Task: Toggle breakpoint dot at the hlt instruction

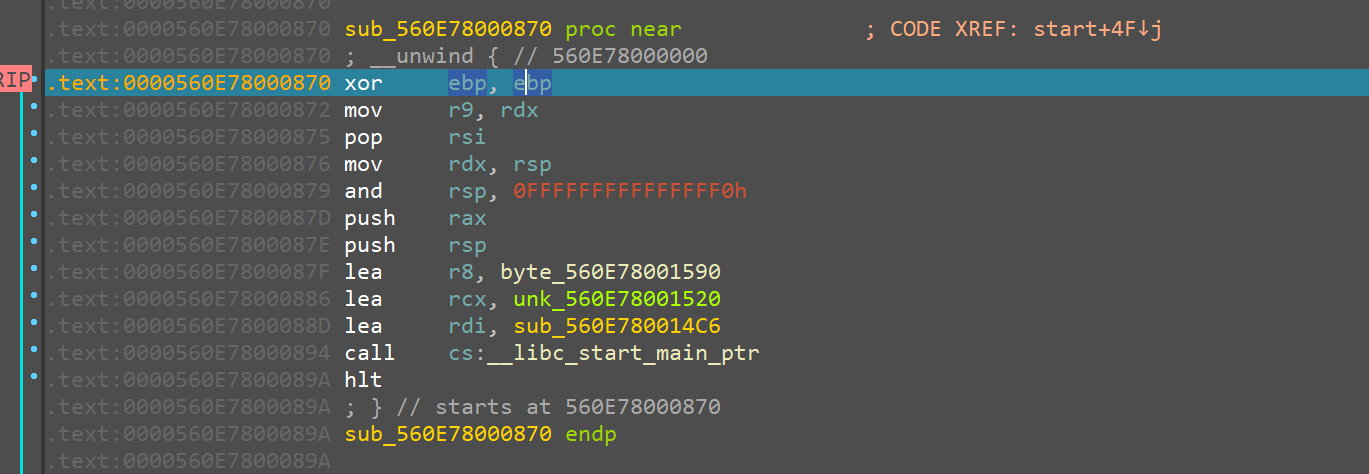Action: (x=35, y=376)
